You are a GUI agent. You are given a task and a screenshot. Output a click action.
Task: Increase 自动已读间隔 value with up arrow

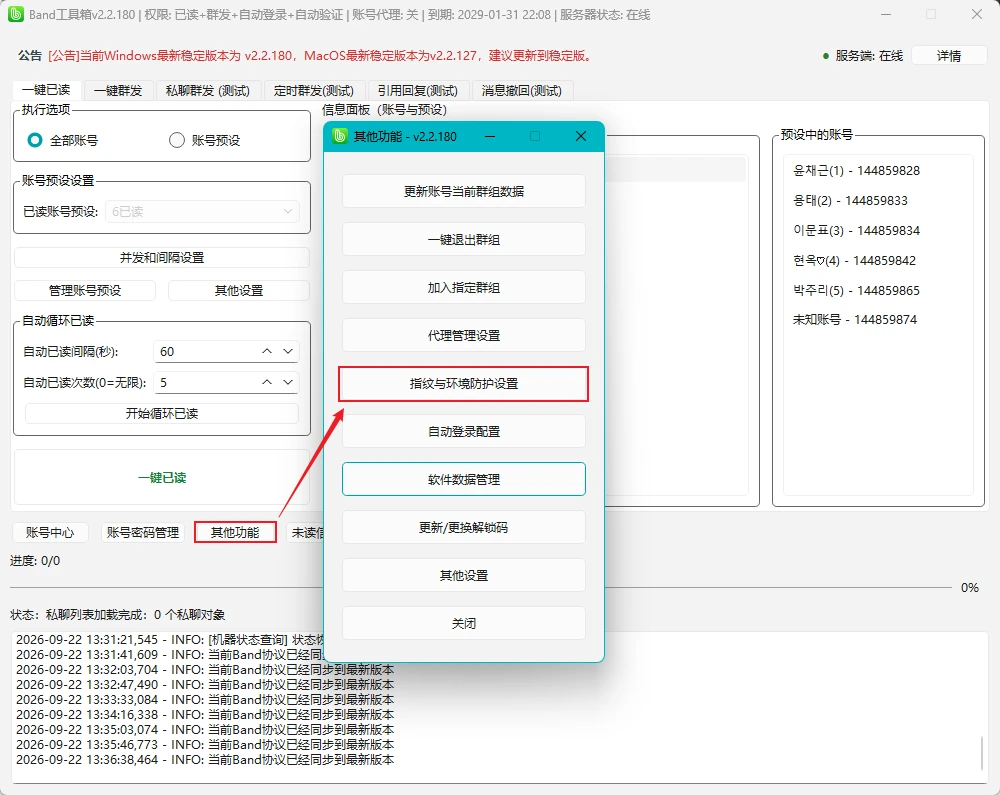coord(267,351)
